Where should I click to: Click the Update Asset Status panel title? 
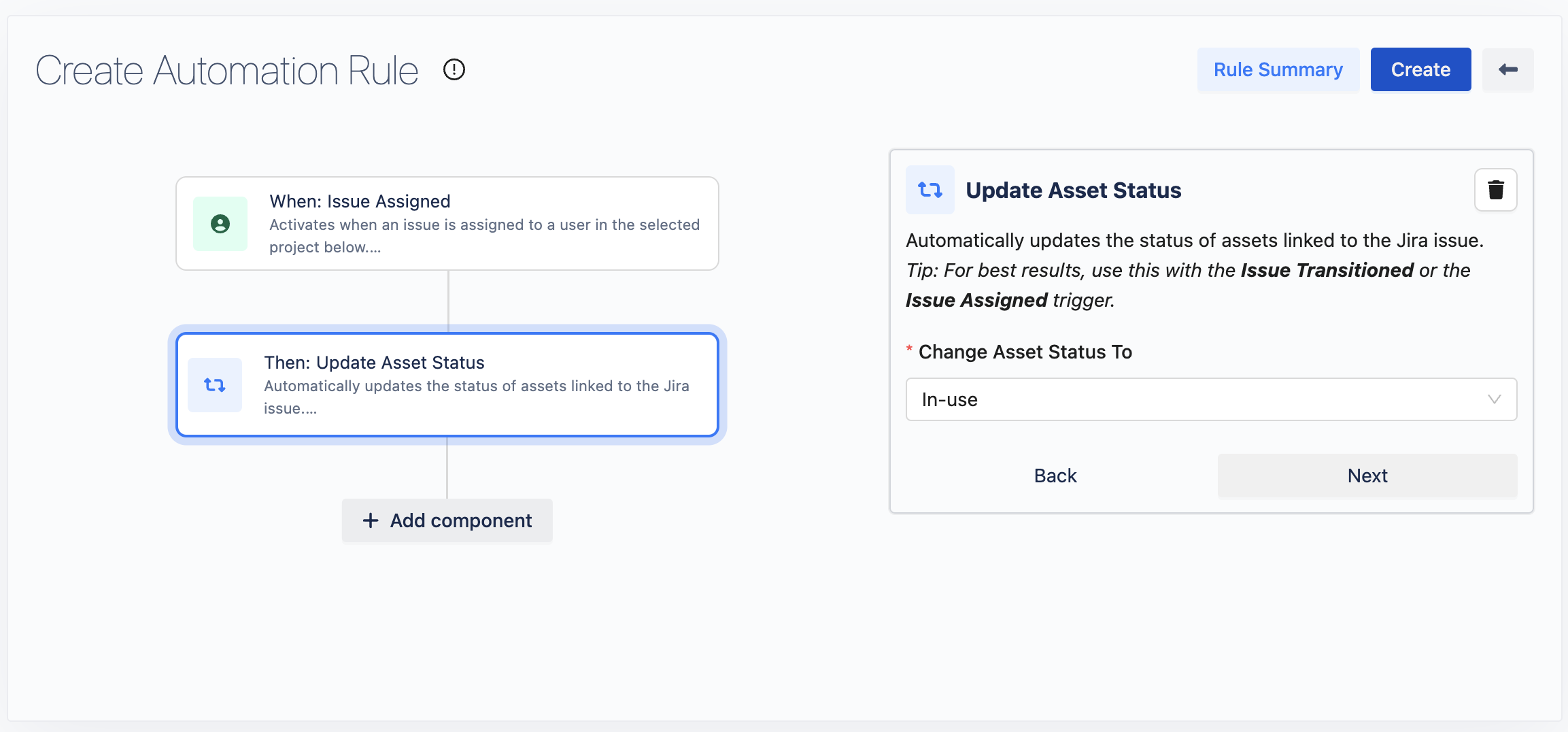tap(1073, 190)
